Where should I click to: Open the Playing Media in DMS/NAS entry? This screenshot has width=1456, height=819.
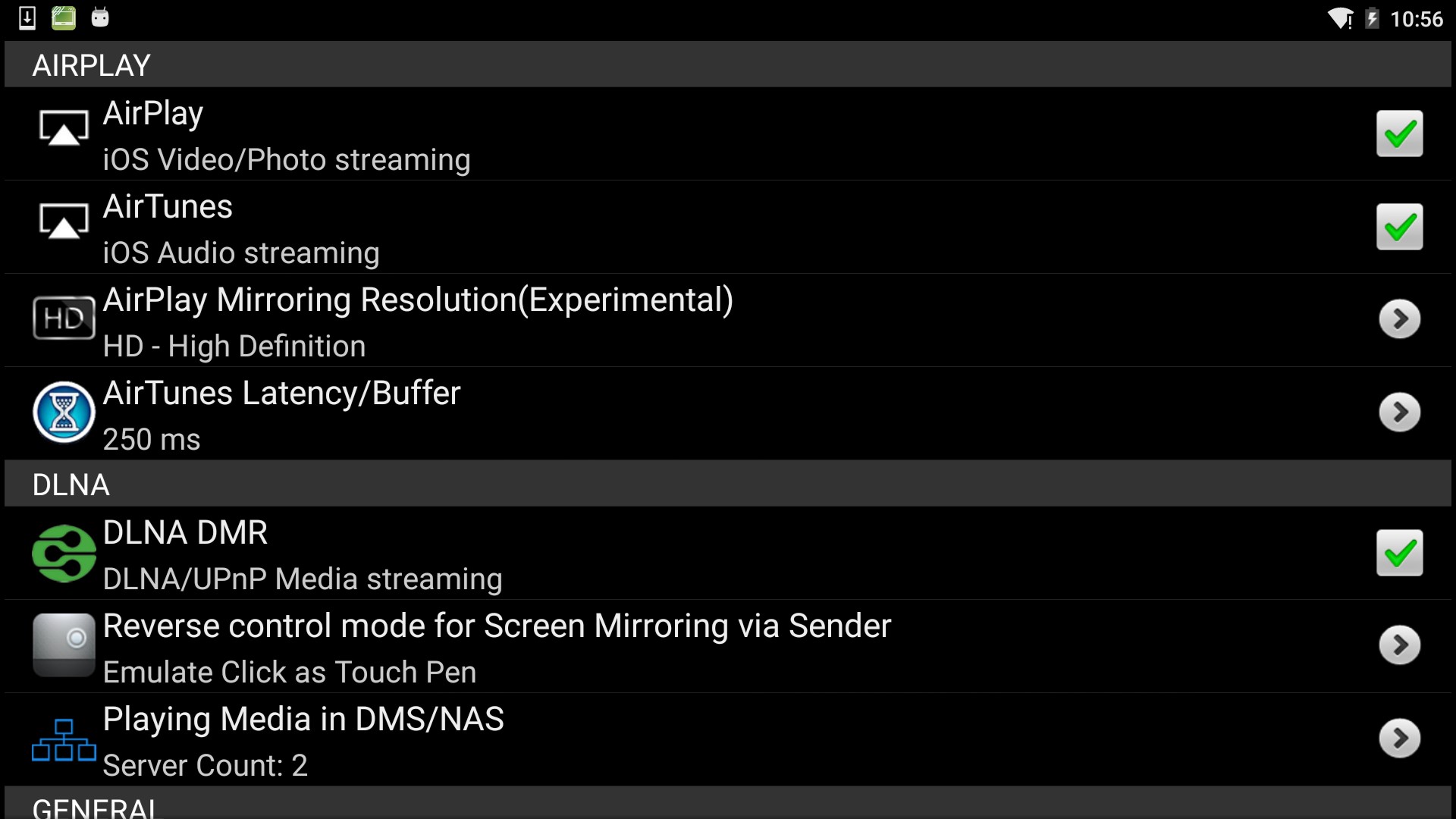(303, 720)
